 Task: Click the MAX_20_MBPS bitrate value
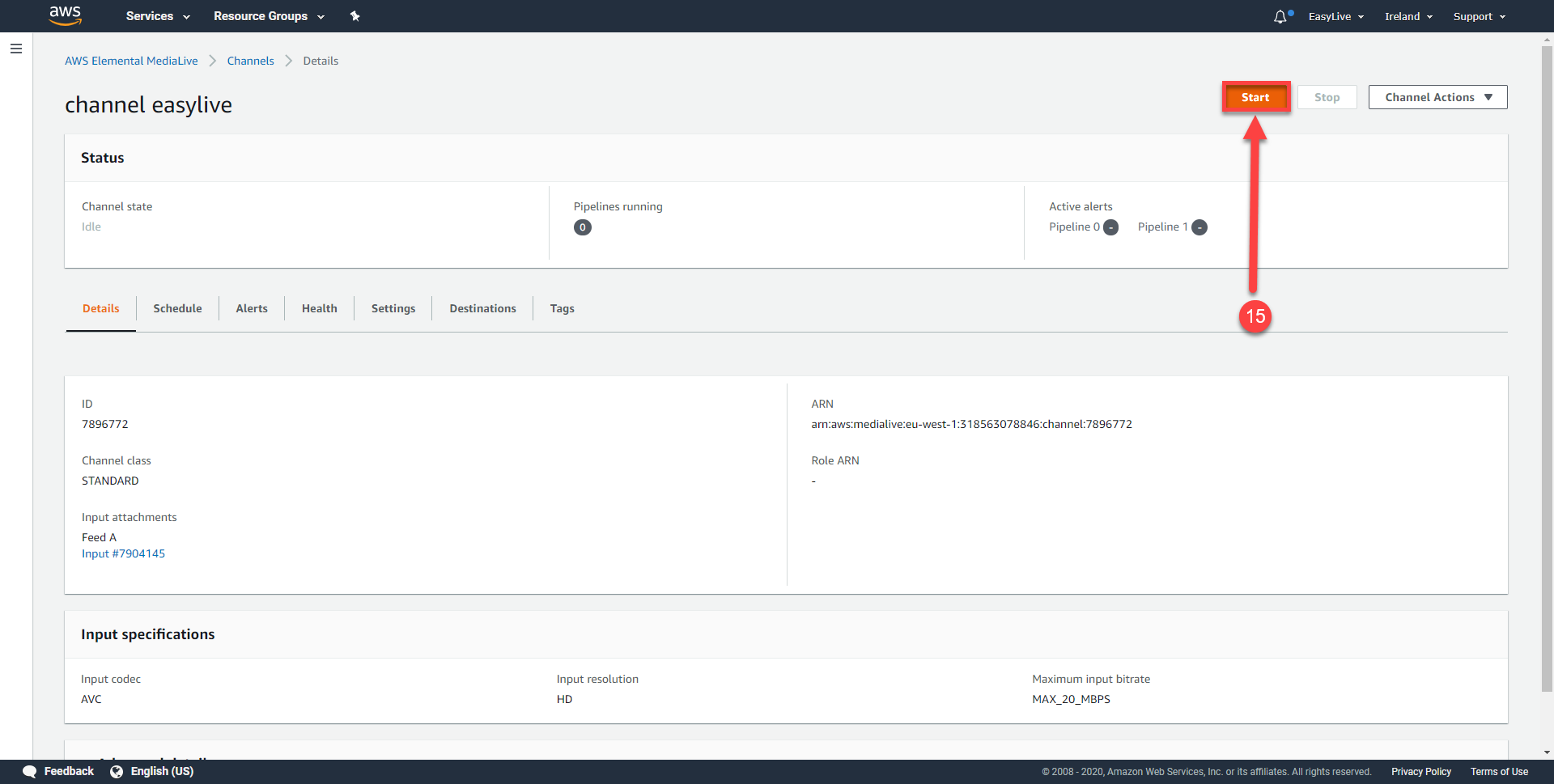[x=1071, y=699]
